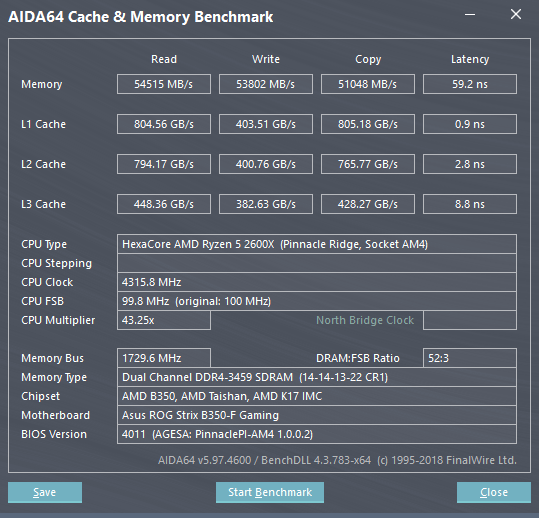The image size is (539, 518).
Task: Click the L3 Cache Copy value box
Action: tap(368, 204)
